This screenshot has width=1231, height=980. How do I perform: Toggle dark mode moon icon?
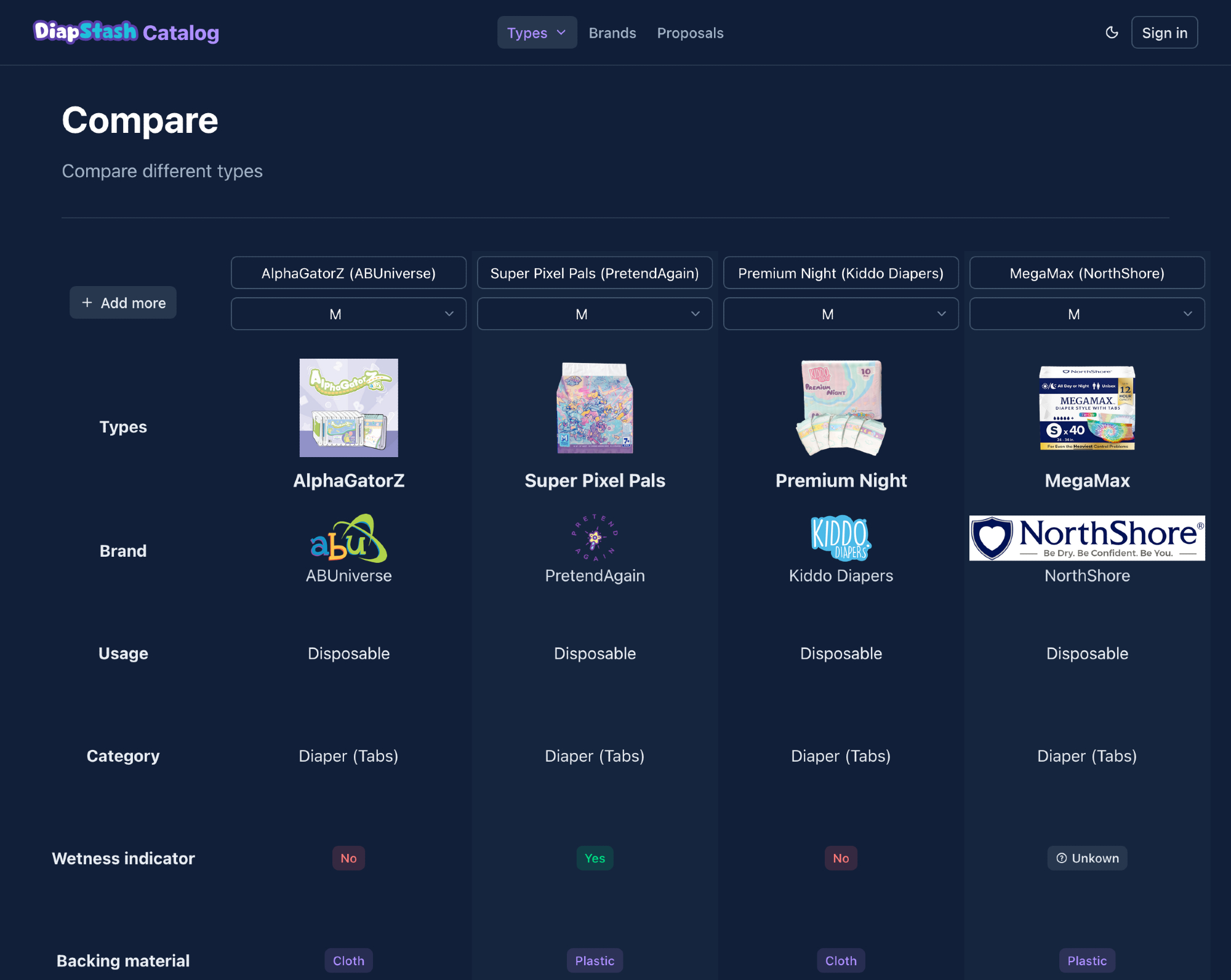[x=1112, y=33]
